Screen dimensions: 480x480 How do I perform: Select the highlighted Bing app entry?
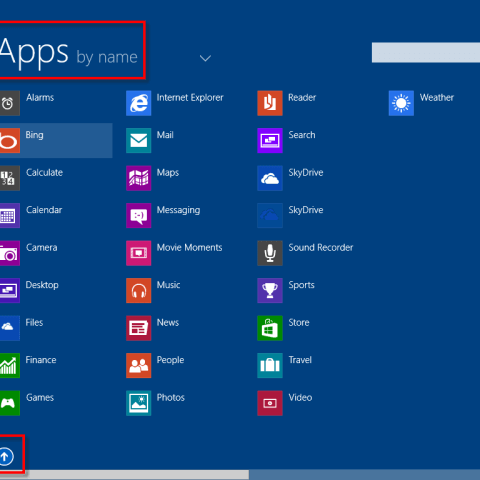point(56,140)
